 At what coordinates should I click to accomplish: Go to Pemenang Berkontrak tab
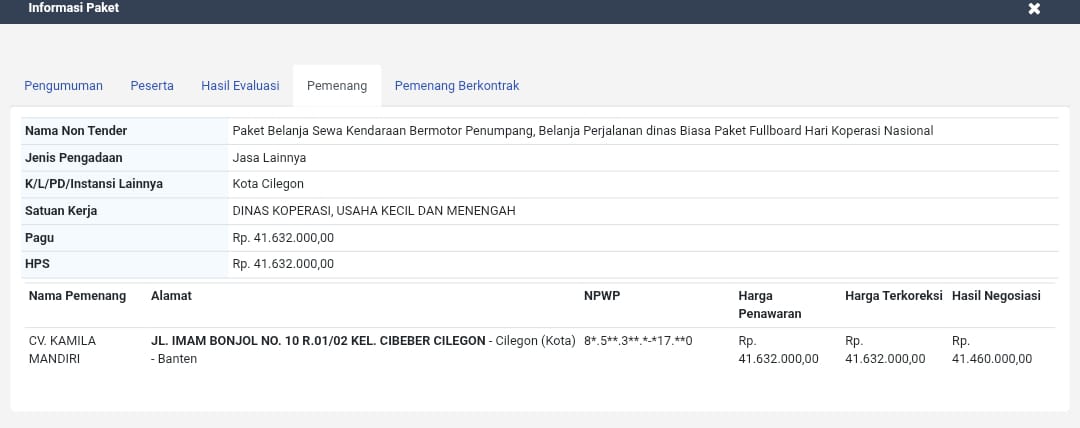[x=457, y=86]
